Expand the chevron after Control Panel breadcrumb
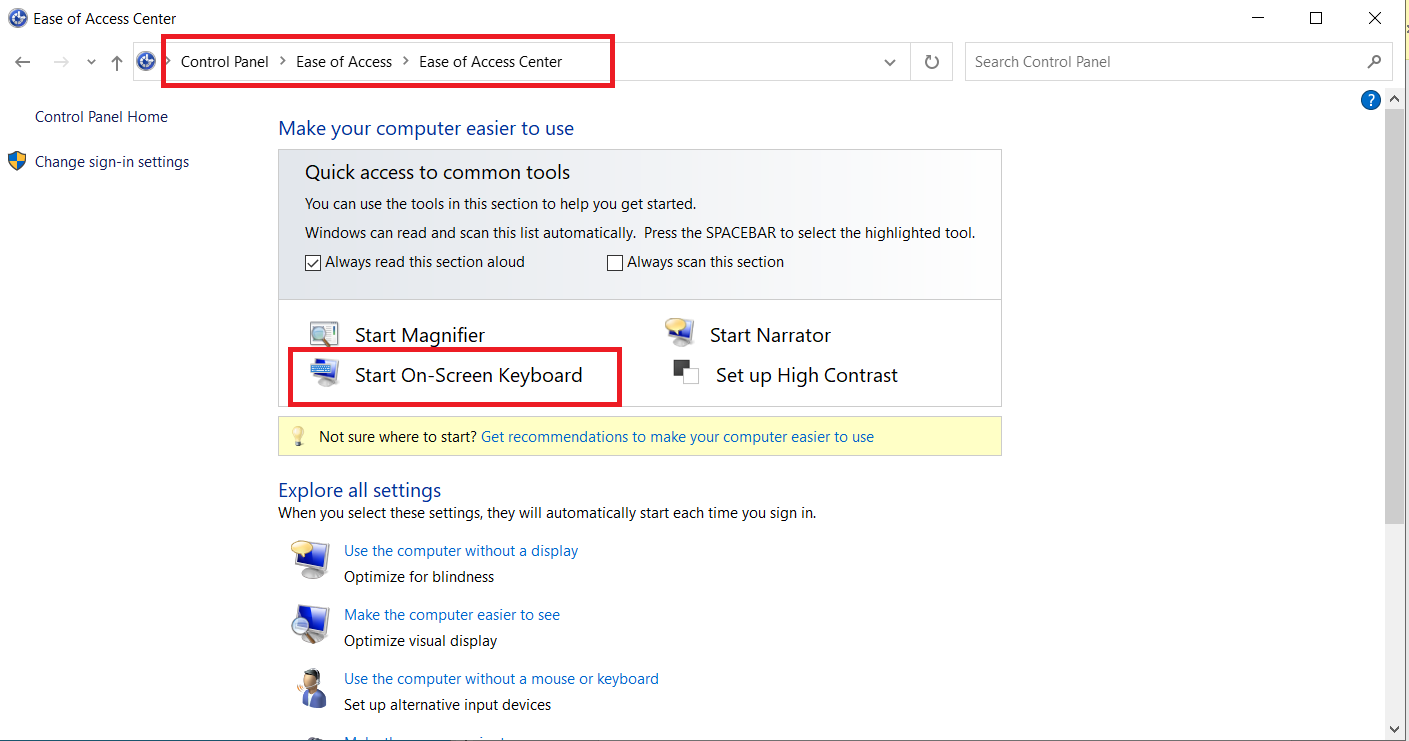 (x=283, y=61)
